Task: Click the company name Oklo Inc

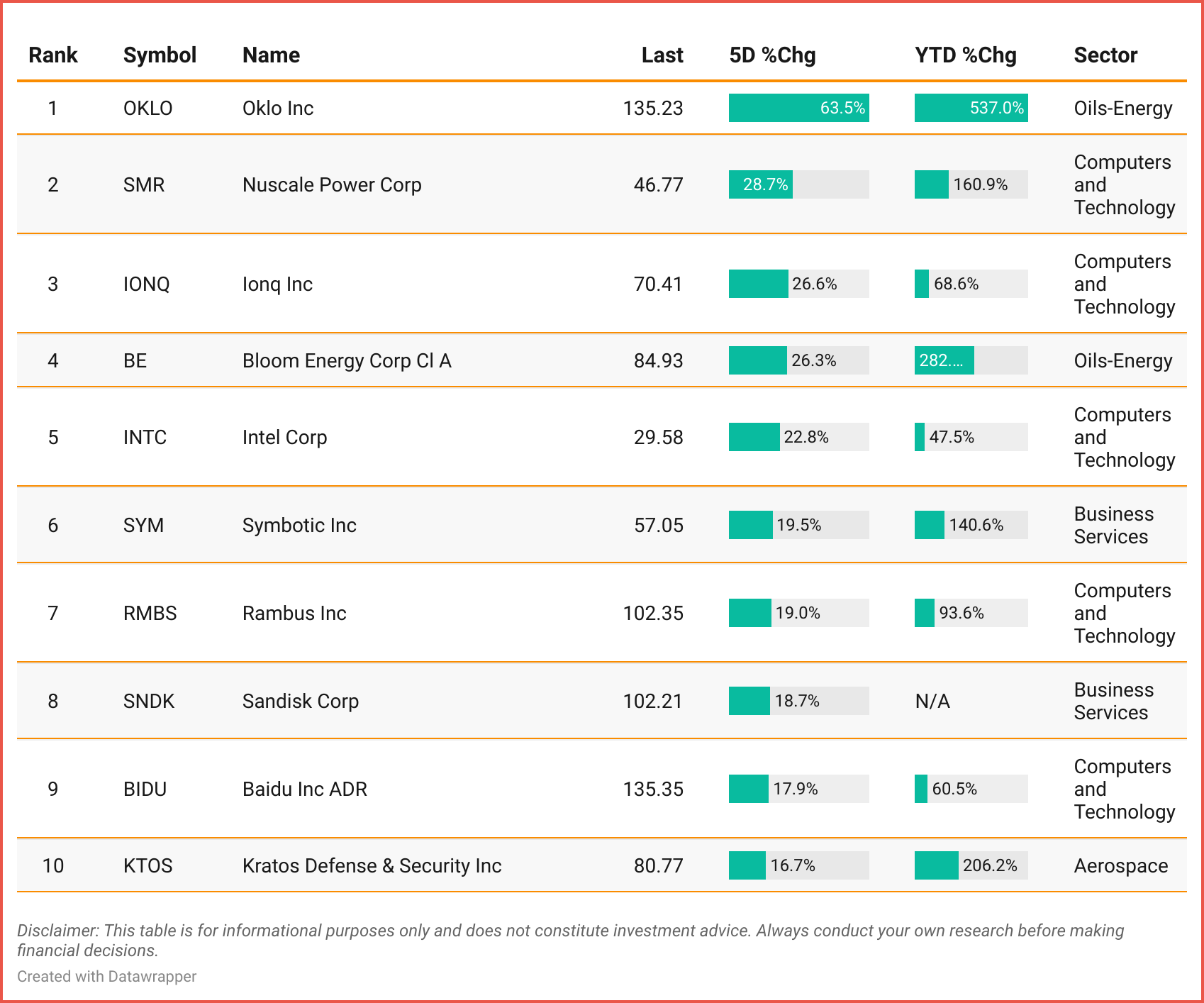Action: [278, 108]
